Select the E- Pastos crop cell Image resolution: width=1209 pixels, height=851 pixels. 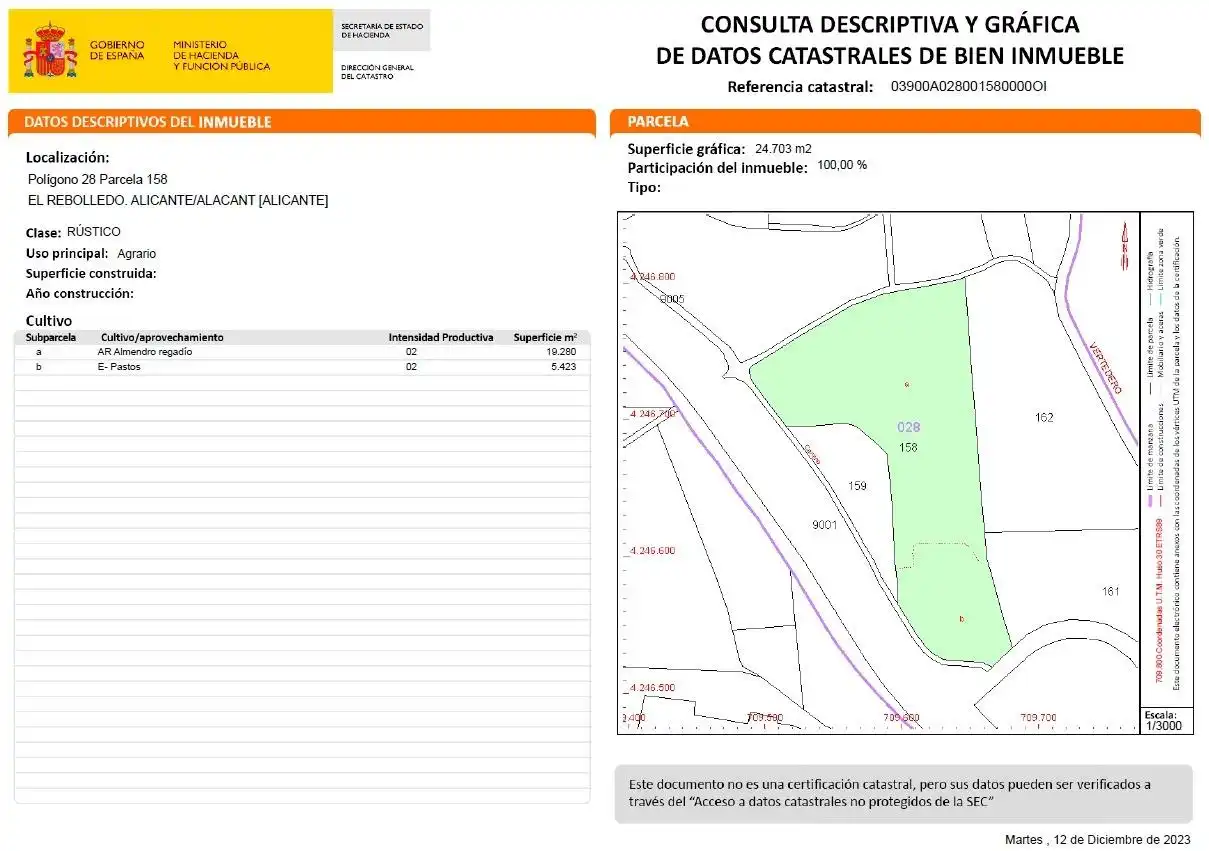click(x=119, y=367)
